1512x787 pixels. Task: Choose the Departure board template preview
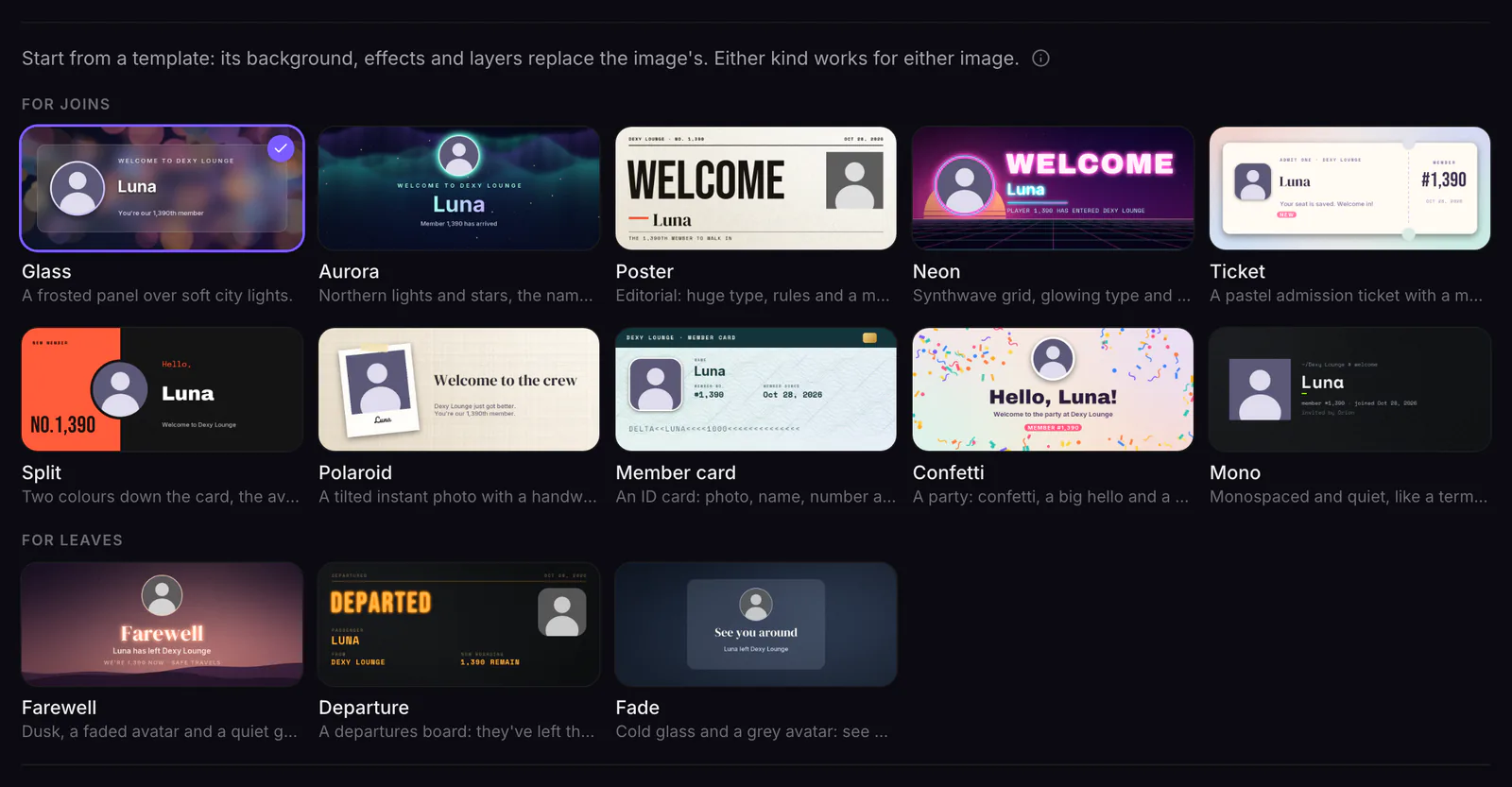[459, 624]
